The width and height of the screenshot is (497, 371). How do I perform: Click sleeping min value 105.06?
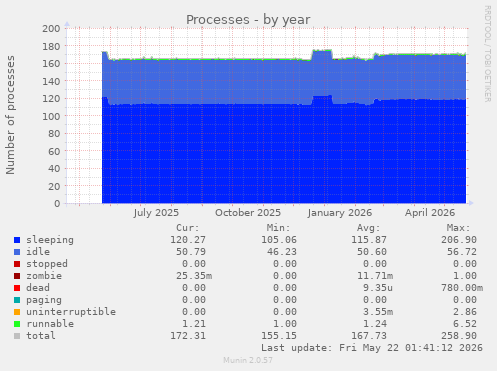(x=279, y=240)
